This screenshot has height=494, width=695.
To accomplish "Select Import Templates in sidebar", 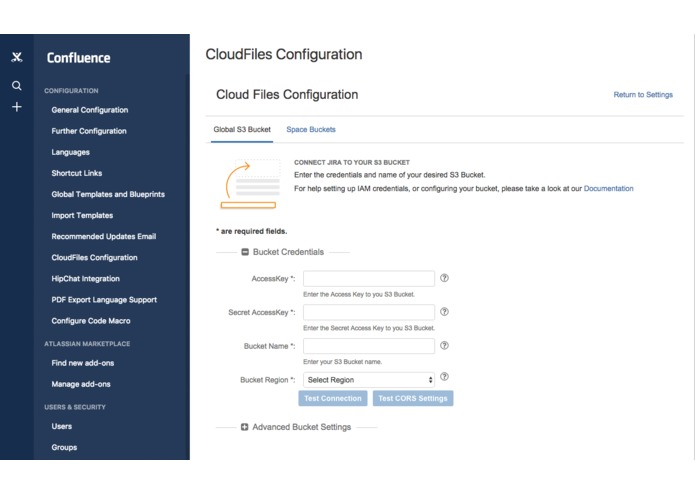I will 82,215.
